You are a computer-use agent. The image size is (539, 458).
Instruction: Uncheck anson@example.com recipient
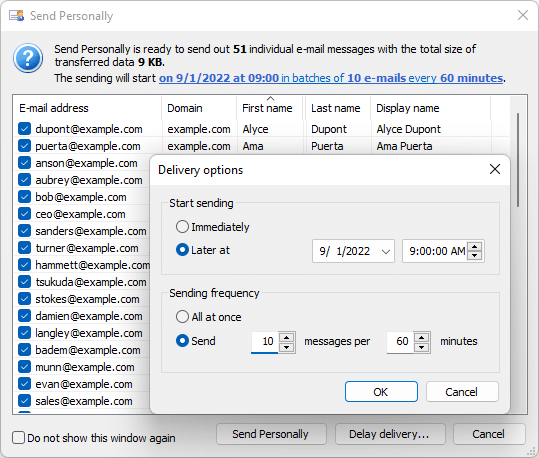click(24, 163)
